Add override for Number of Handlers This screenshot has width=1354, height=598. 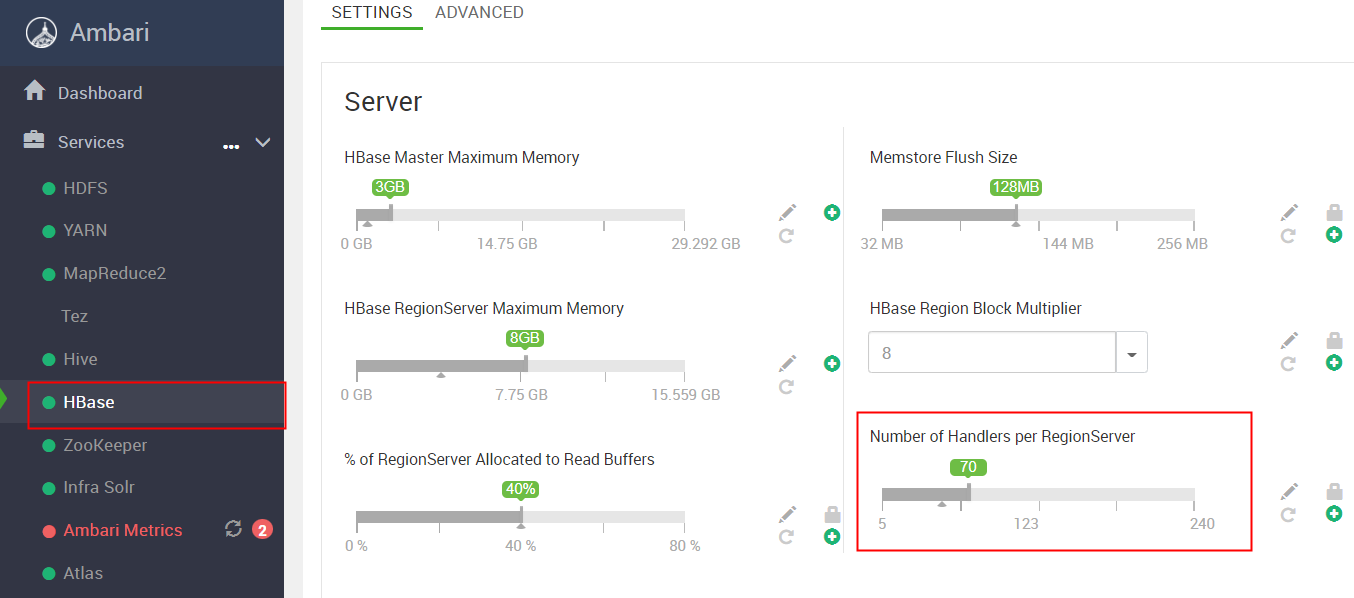point(1334,513)
